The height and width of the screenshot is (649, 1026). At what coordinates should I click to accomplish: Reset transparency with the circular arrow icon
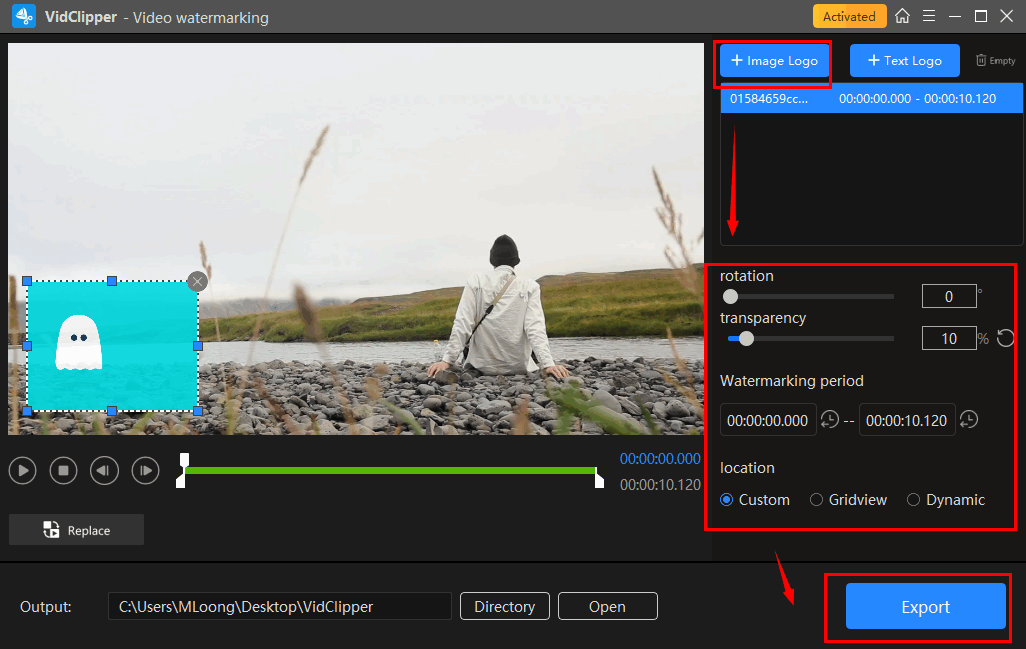[1005, 338]
